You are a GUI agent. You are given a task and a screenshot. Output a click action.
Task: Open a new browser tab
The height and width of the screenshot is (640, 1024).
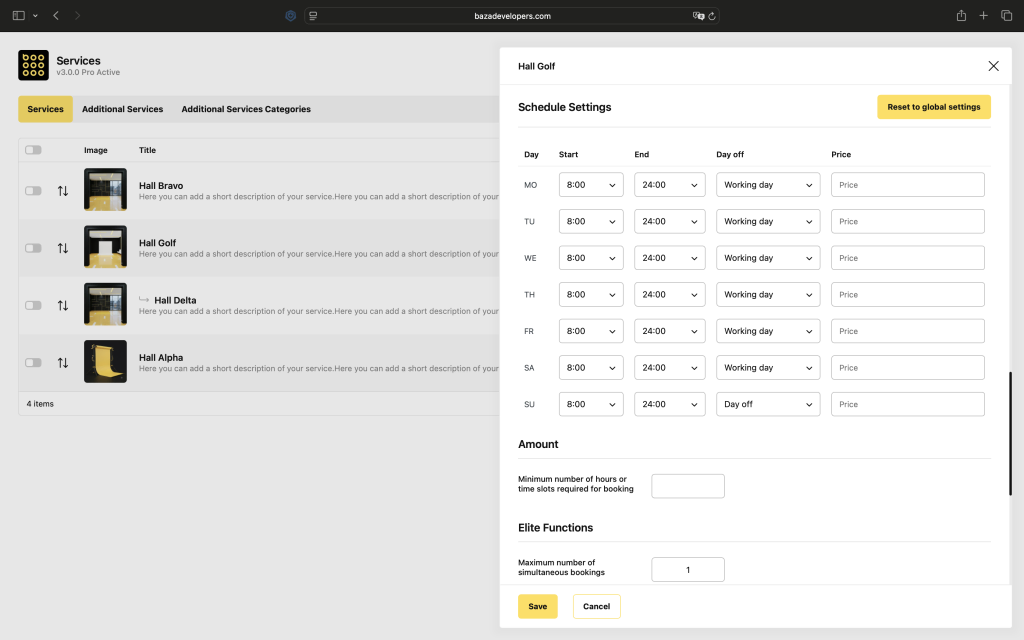pyautogui.click(x=984, y=16)
